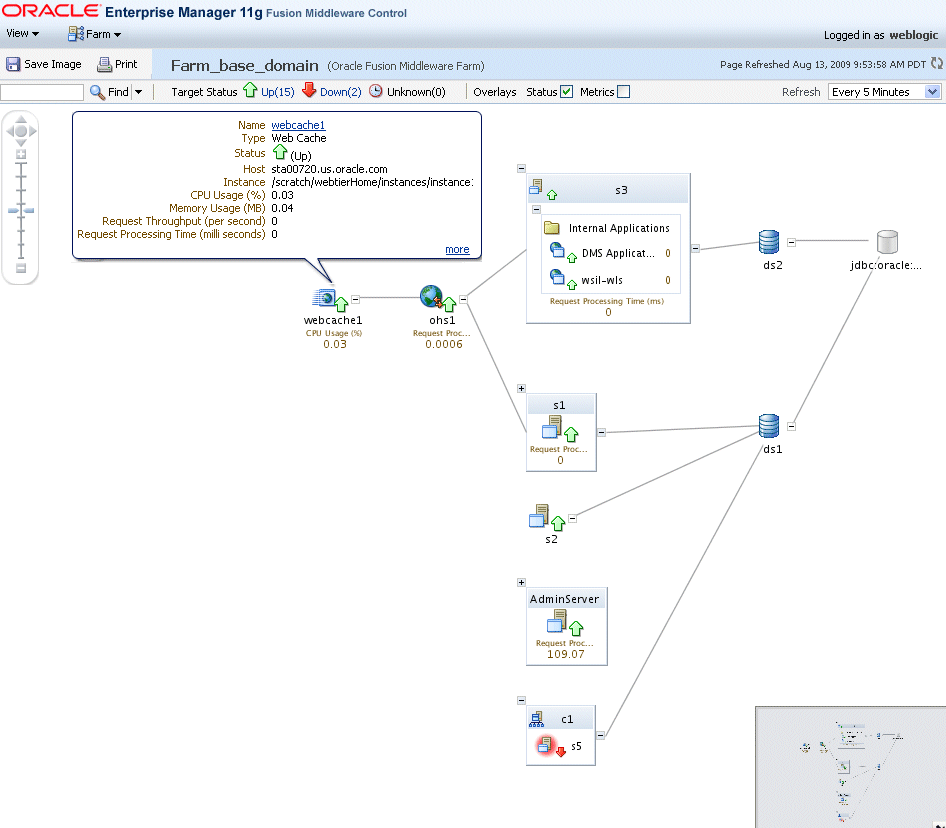Screen dimensions: 946x828
Task: Collapse the s2 connector
Action: click(x=573, y=518)
